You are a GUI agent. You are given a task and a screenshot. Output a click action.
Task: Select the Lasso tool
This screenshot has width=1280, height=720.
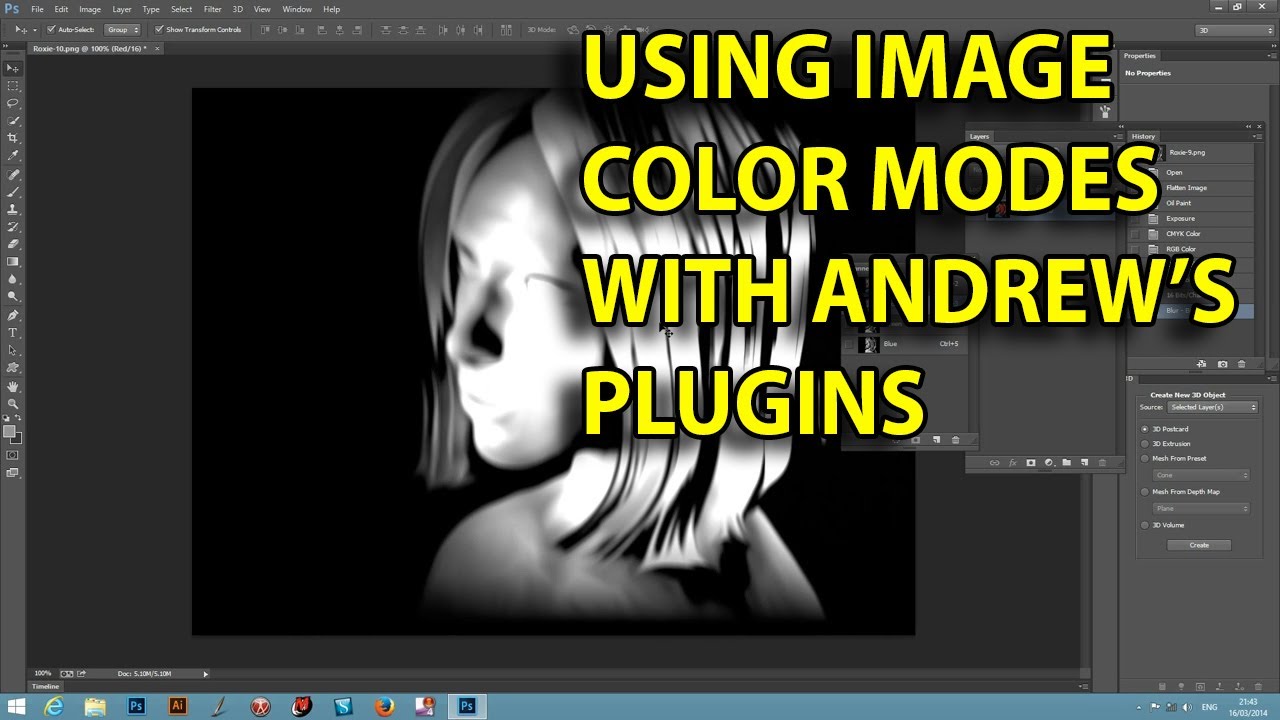point(13,103)
